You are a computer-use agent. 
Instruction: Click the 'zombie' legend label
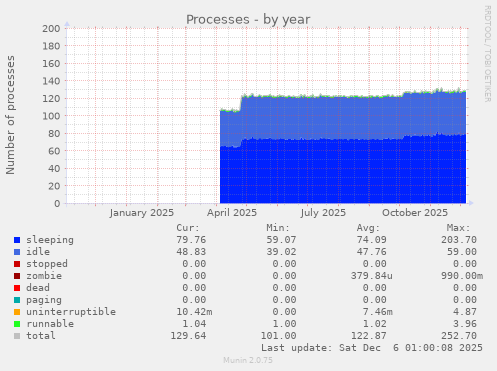[x=44, y=276]
